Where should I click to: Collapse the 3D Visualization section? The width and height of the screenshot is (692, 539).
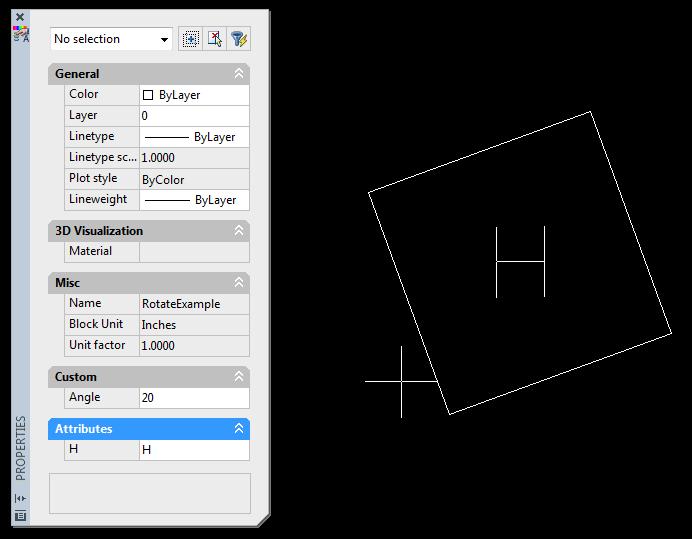239,230
